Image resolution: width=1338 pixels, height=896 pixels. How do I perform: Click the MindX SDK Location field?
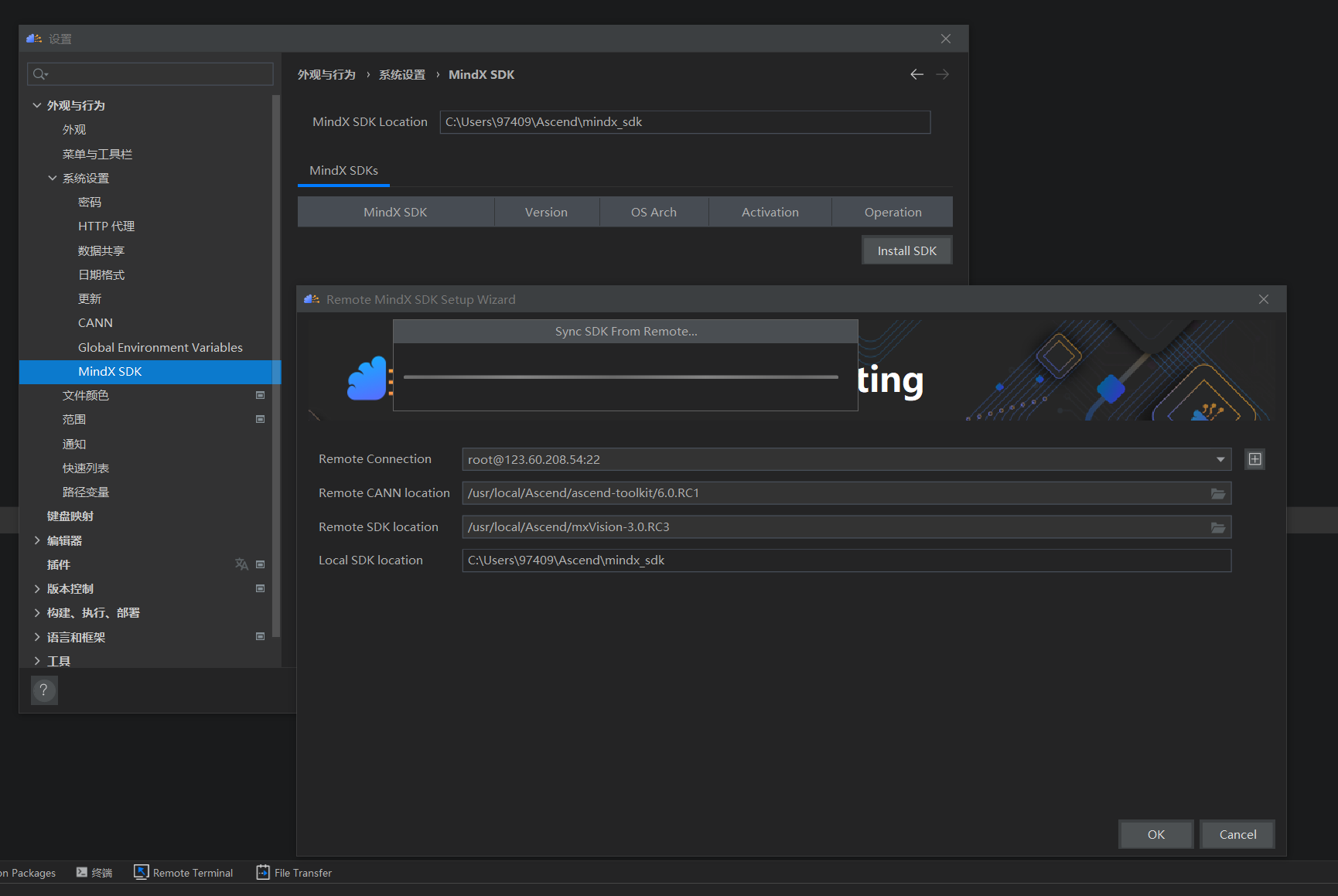tap(684, 122)
